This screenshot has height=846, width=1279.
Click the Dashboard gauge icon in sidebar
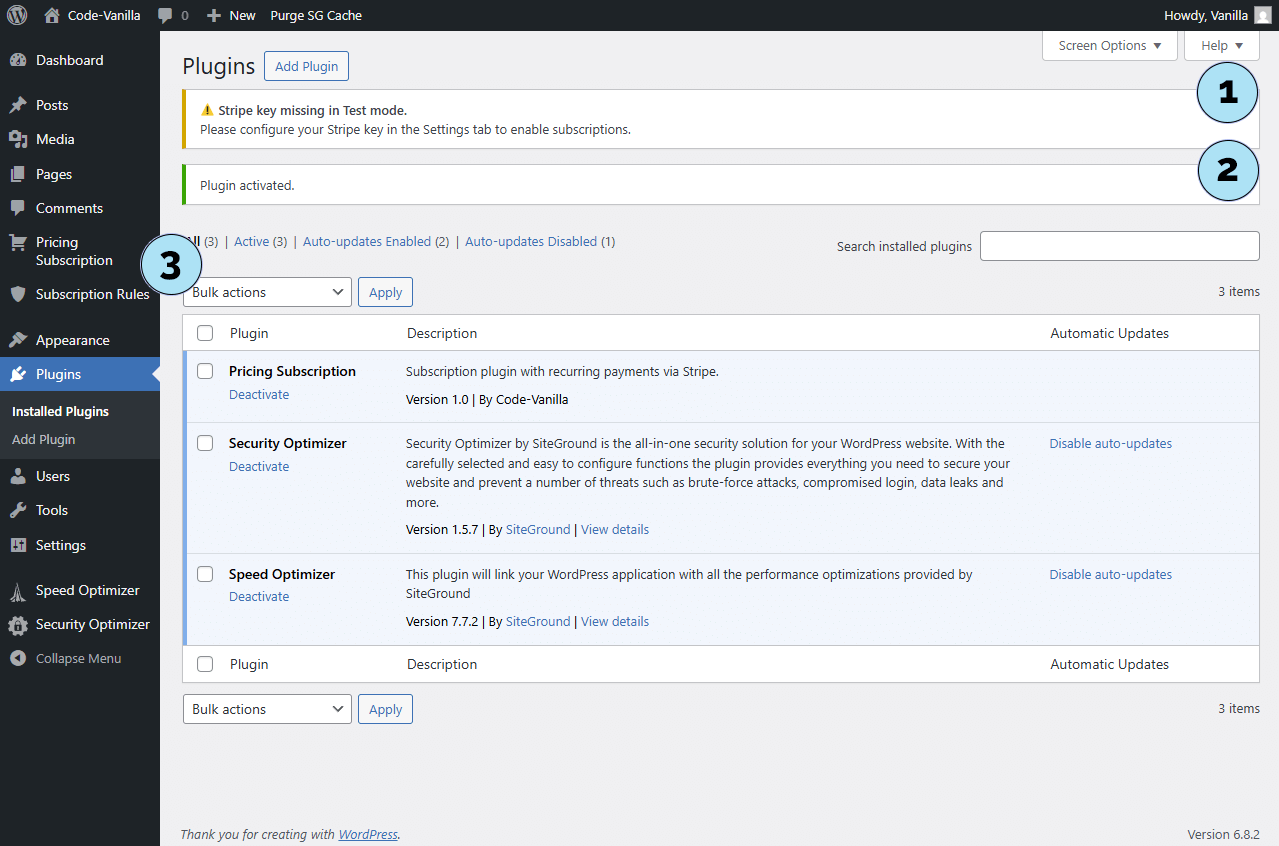17,60
